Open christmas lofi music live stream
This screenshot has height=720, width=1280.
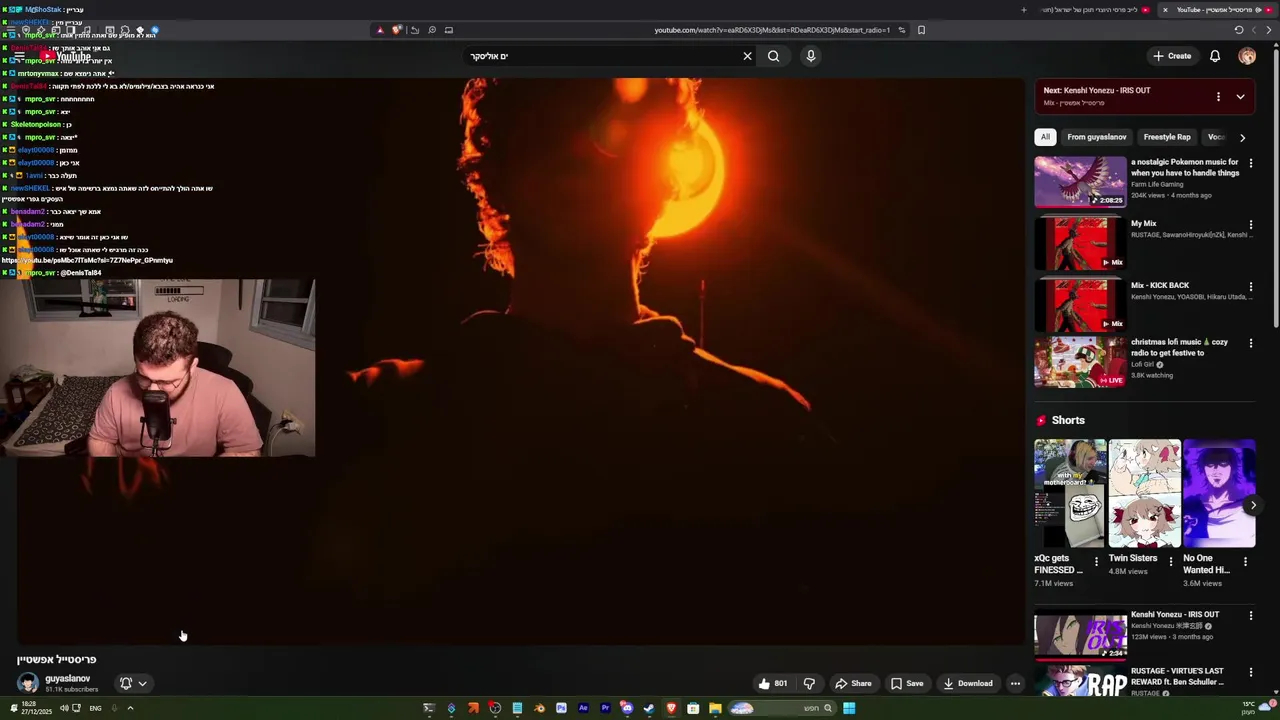1080,362
